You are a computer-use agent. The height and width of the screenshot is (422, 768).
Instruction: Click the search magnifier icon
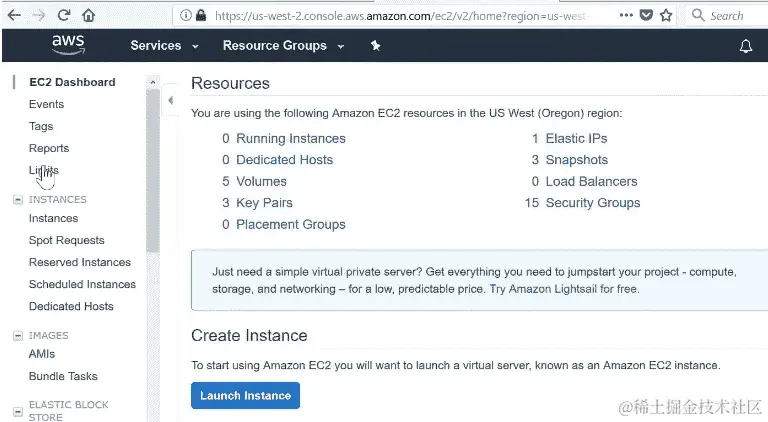tap(698, 15)
